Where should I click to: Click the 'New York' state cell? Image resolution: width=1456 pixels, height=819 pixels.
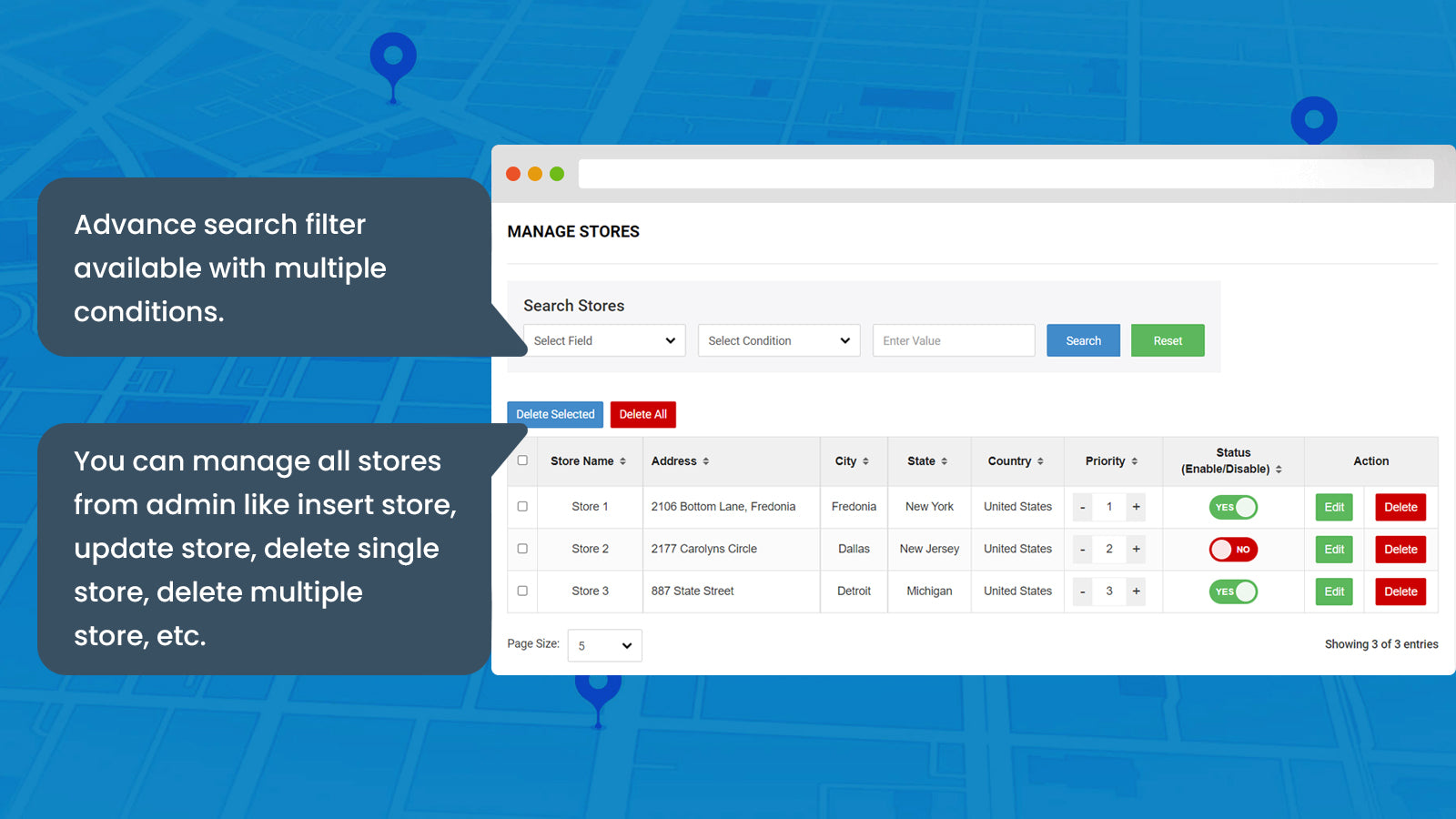coord(929,507)
